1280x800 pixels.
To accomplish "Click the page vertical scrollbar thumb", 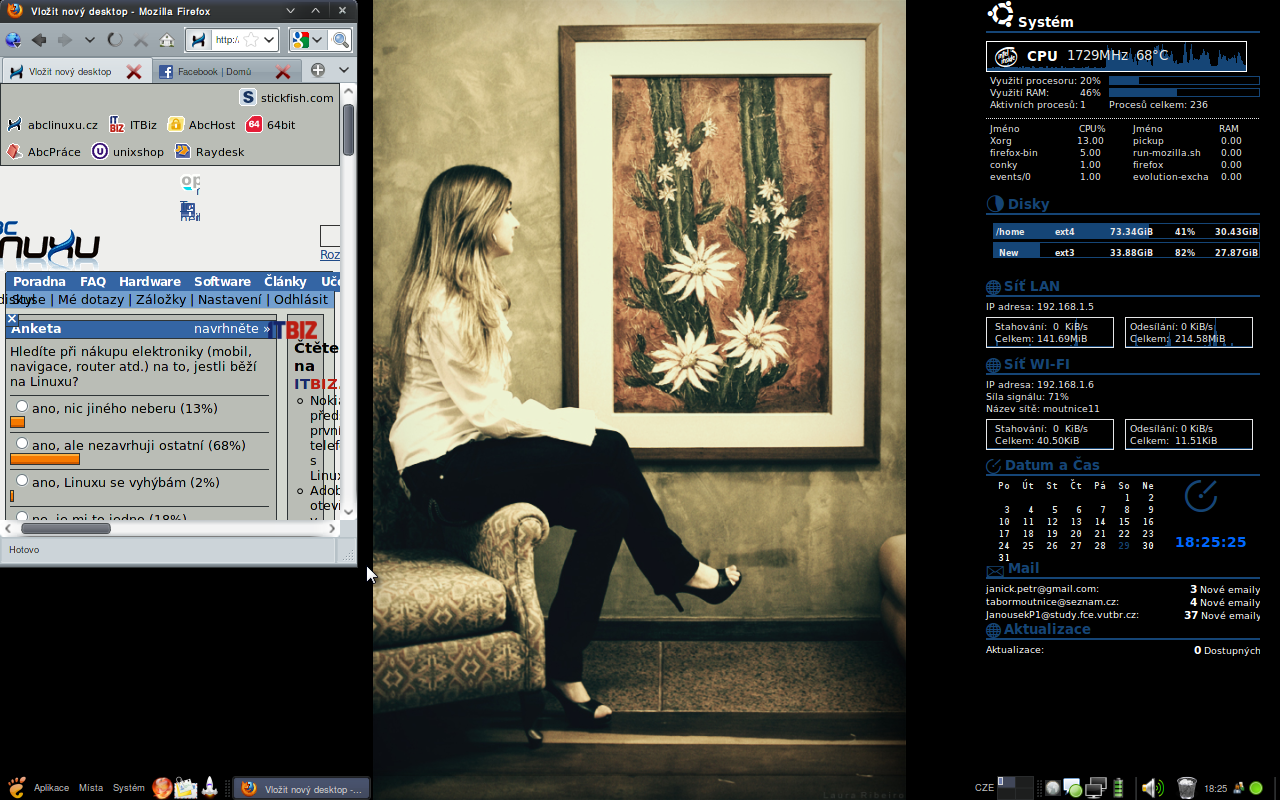I will coord(349,129).
